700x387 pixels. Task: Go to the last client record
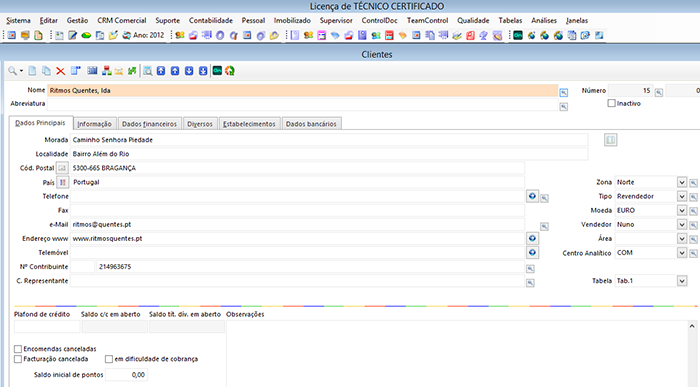203,71
